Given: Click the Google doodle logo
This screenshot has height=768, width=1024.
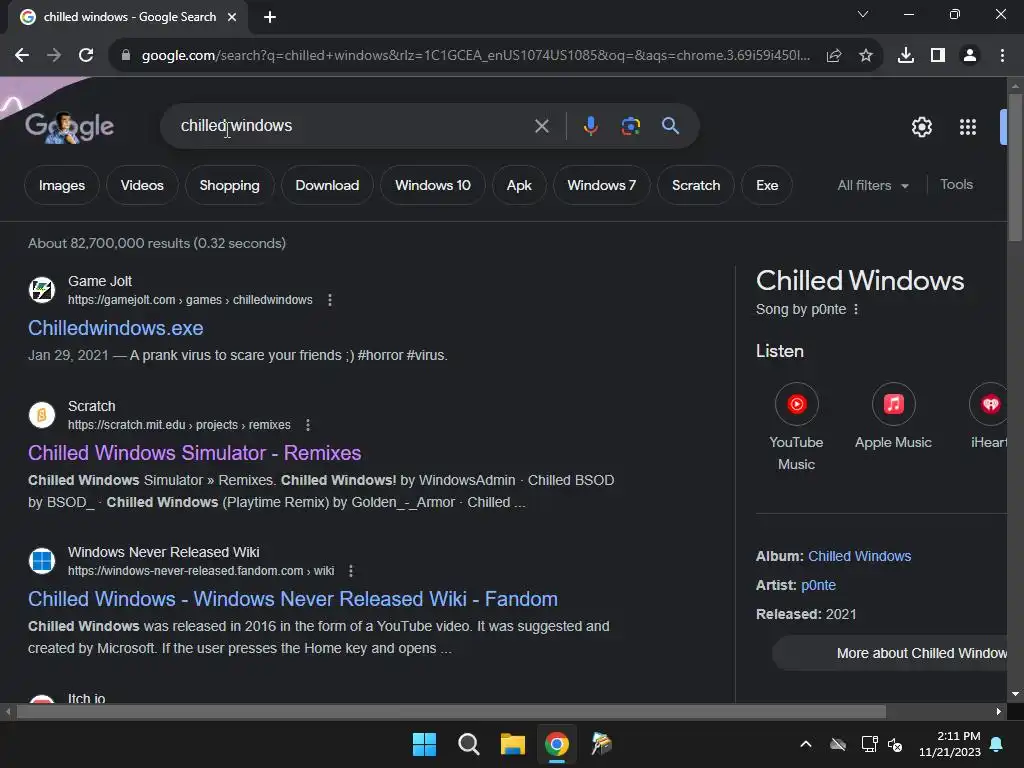Looking at the screenshot, I should 69,127.
